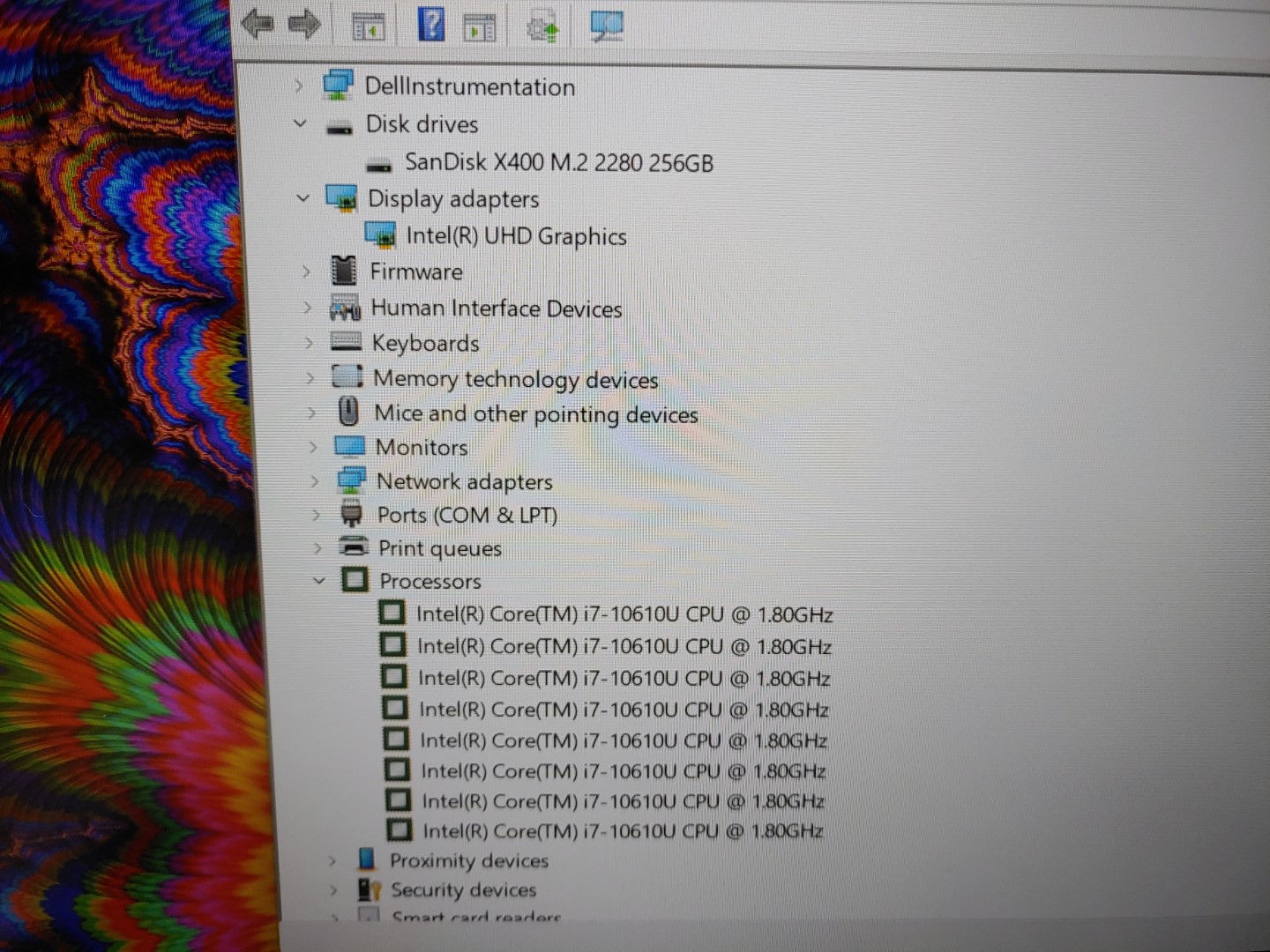Click the Security devices key icon
This screenshot has width=1270, height=952.
(370, 889)
